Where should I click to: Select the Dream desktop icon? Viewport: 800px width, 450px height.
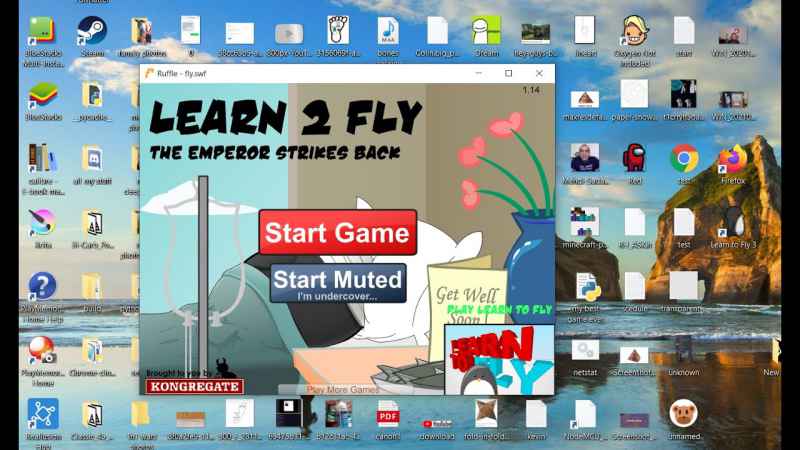click(x=486, y=33)
